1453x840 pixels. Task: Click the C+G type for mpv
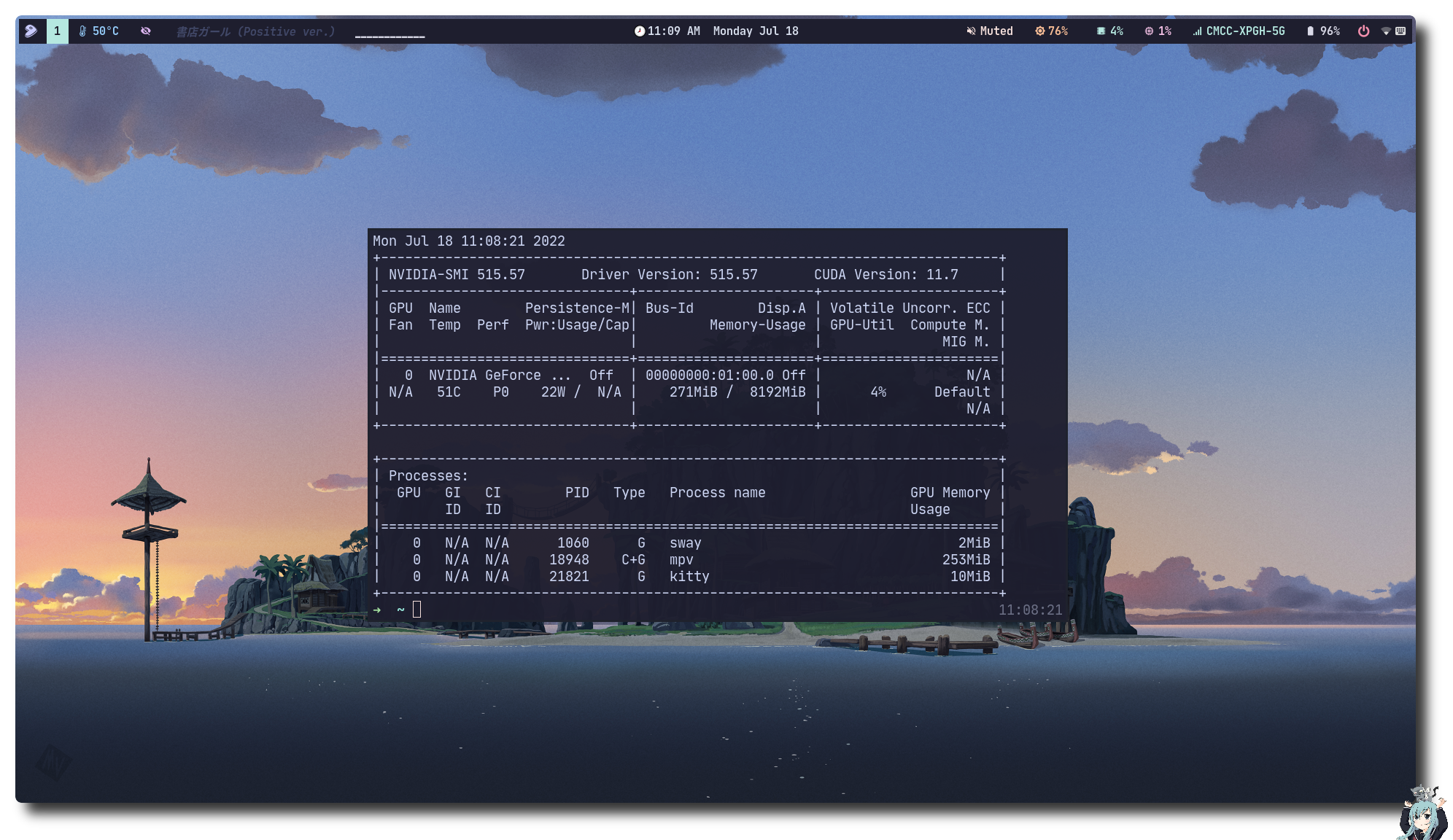(633, 559)
